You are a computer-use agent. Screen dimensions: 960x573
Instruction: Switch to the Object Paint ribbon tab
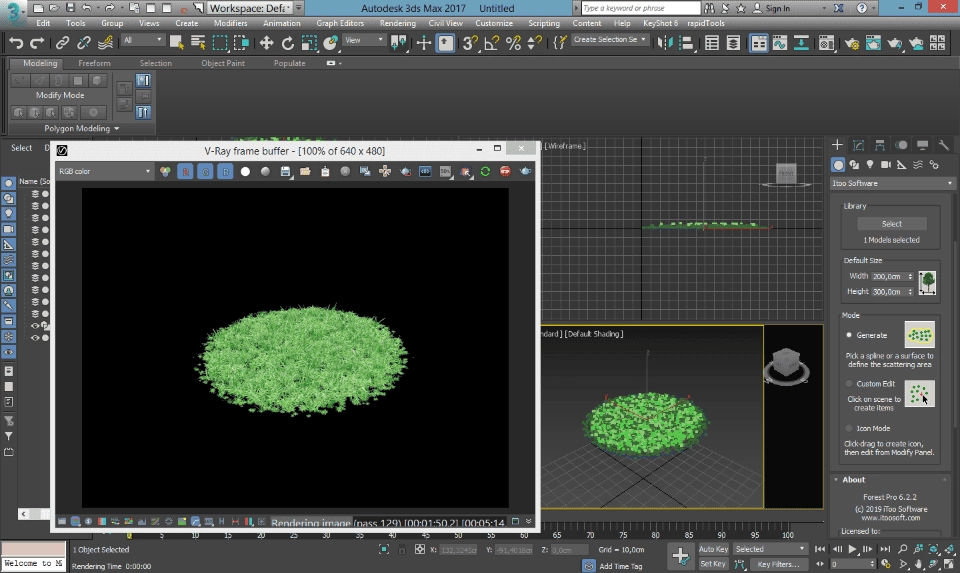[223, 63]
